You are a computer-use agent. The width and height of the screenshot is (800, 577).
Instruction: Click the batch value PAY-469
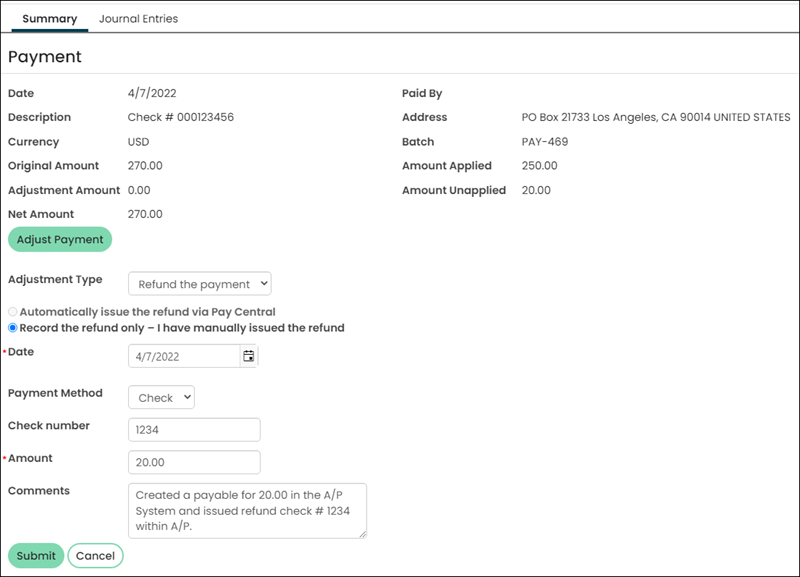click(x=544, y=142)
